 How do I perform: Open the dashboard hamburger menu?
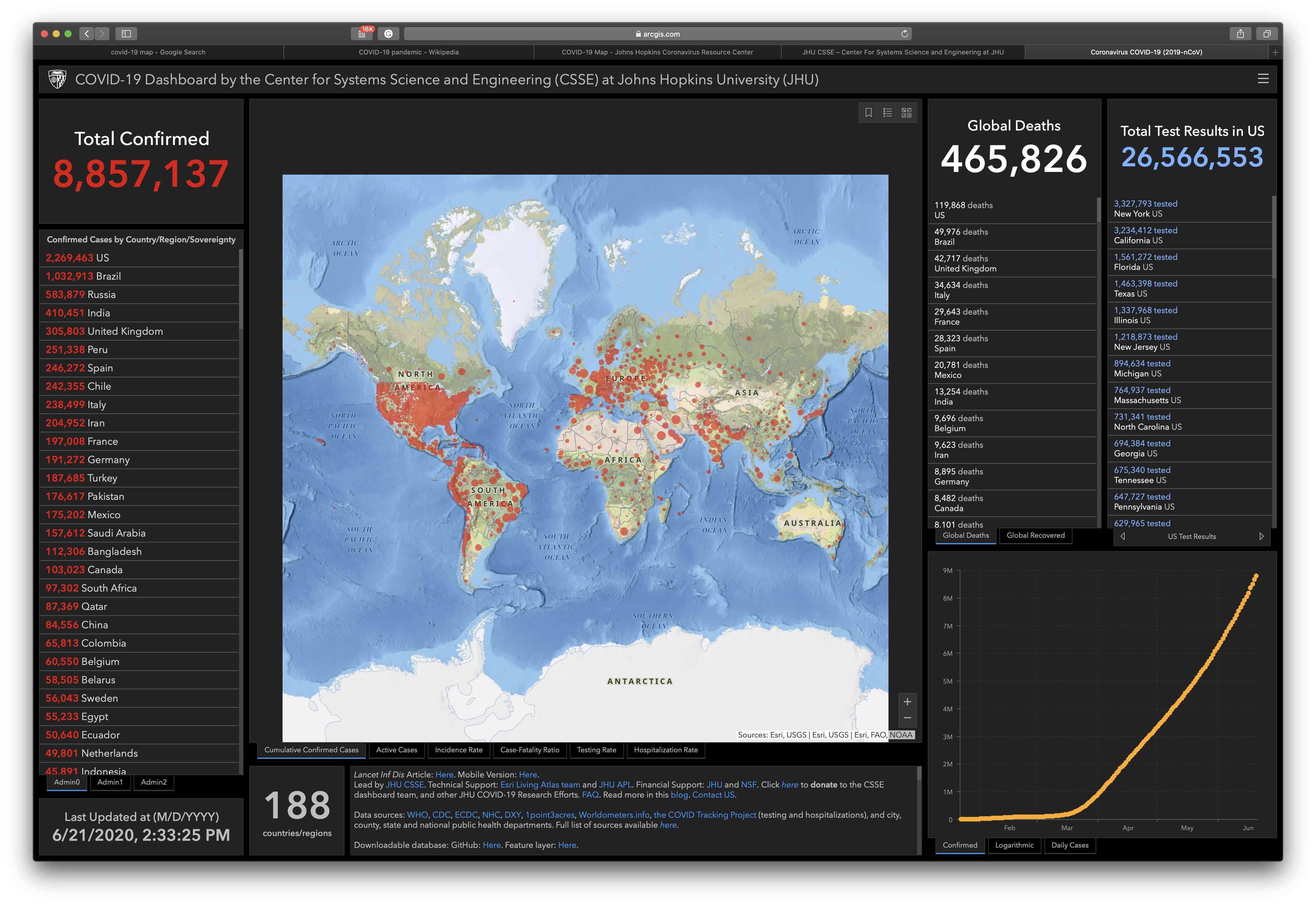click(x=1263, y=79)
